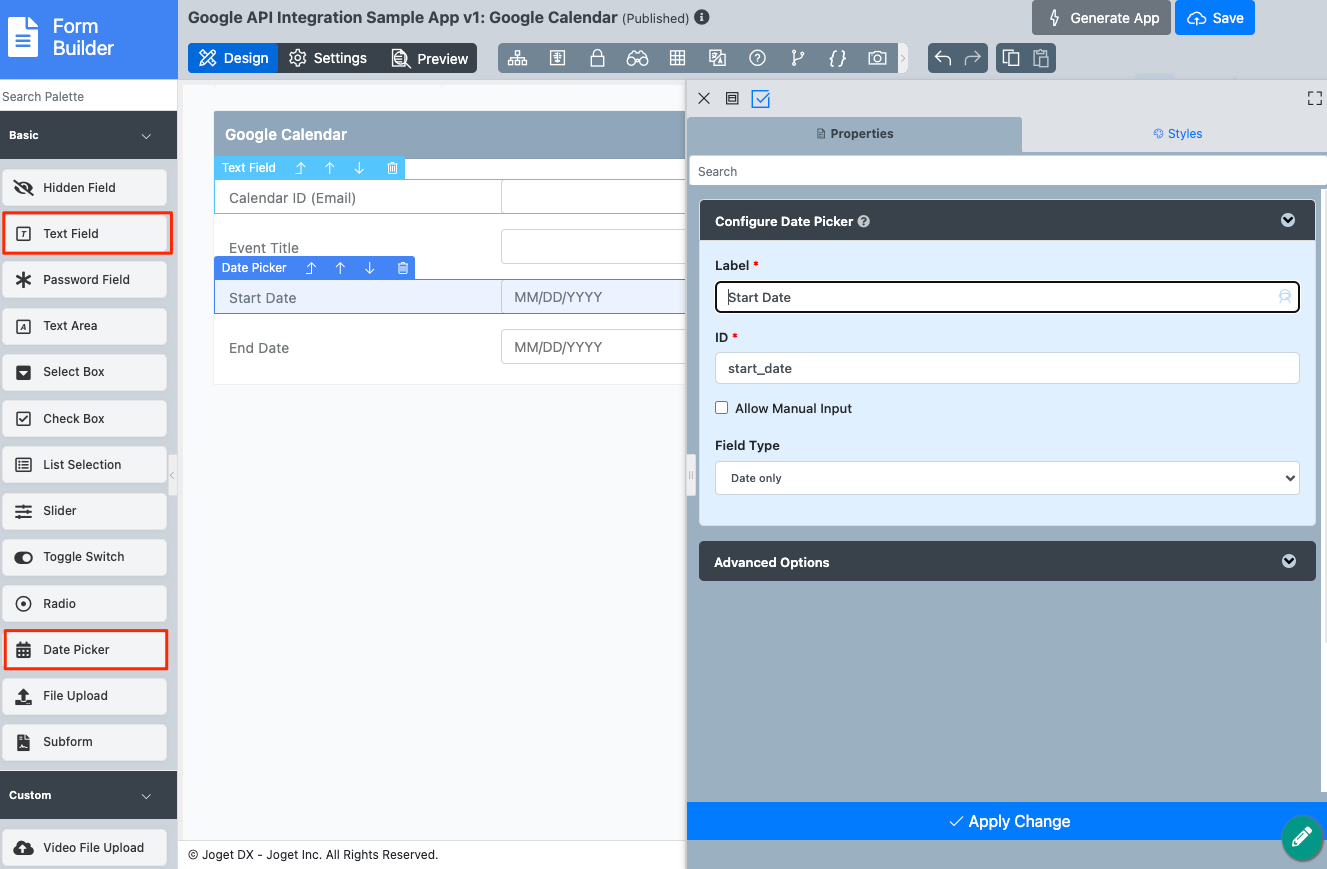Select Subform from the palette
This screenshot has width=1327, height=869.
tap(85, 742)
